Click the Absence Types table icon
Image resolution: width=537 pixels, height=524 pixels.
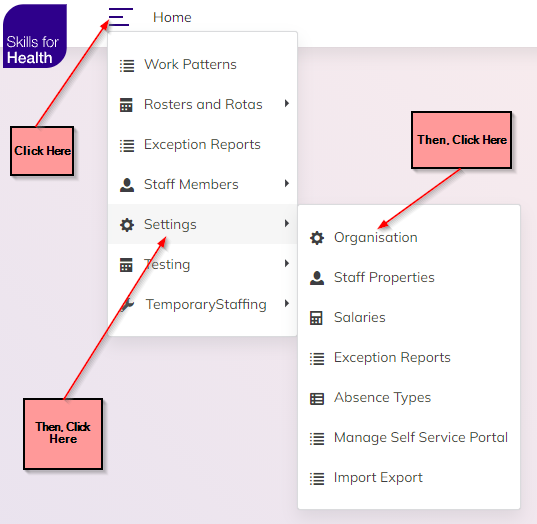point(317,399)
